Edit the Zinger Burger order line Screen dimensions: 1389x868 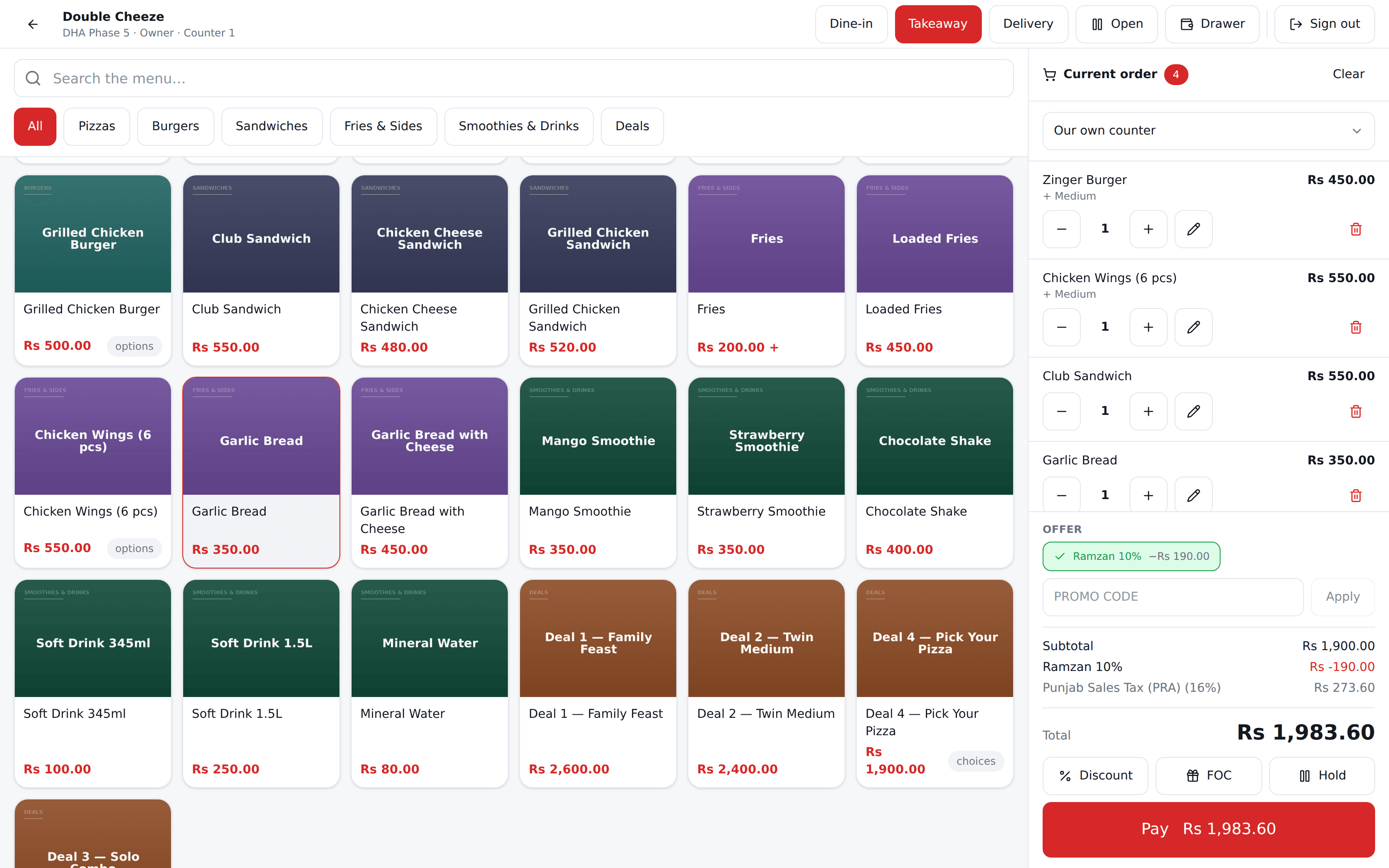click(x=1193, y=229)
